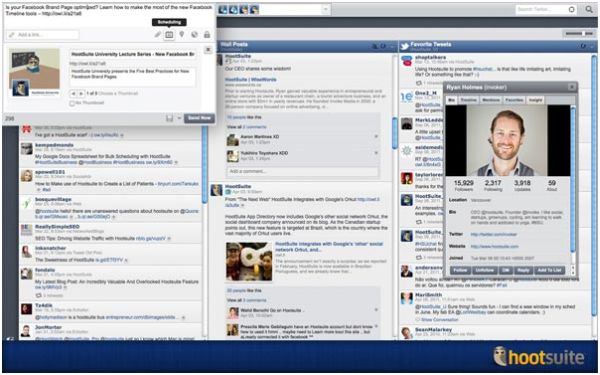
Task: Open MariSmith username in Favorite Tweets
Action: pyautogui.click(x=429, y=295)
